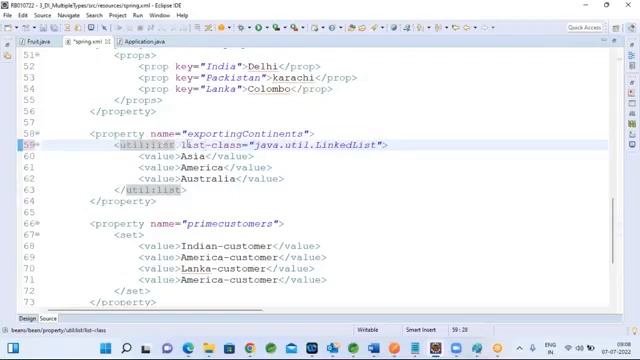
Task: Open Google Chrome from the taskbar
Action: coord(250,348)
